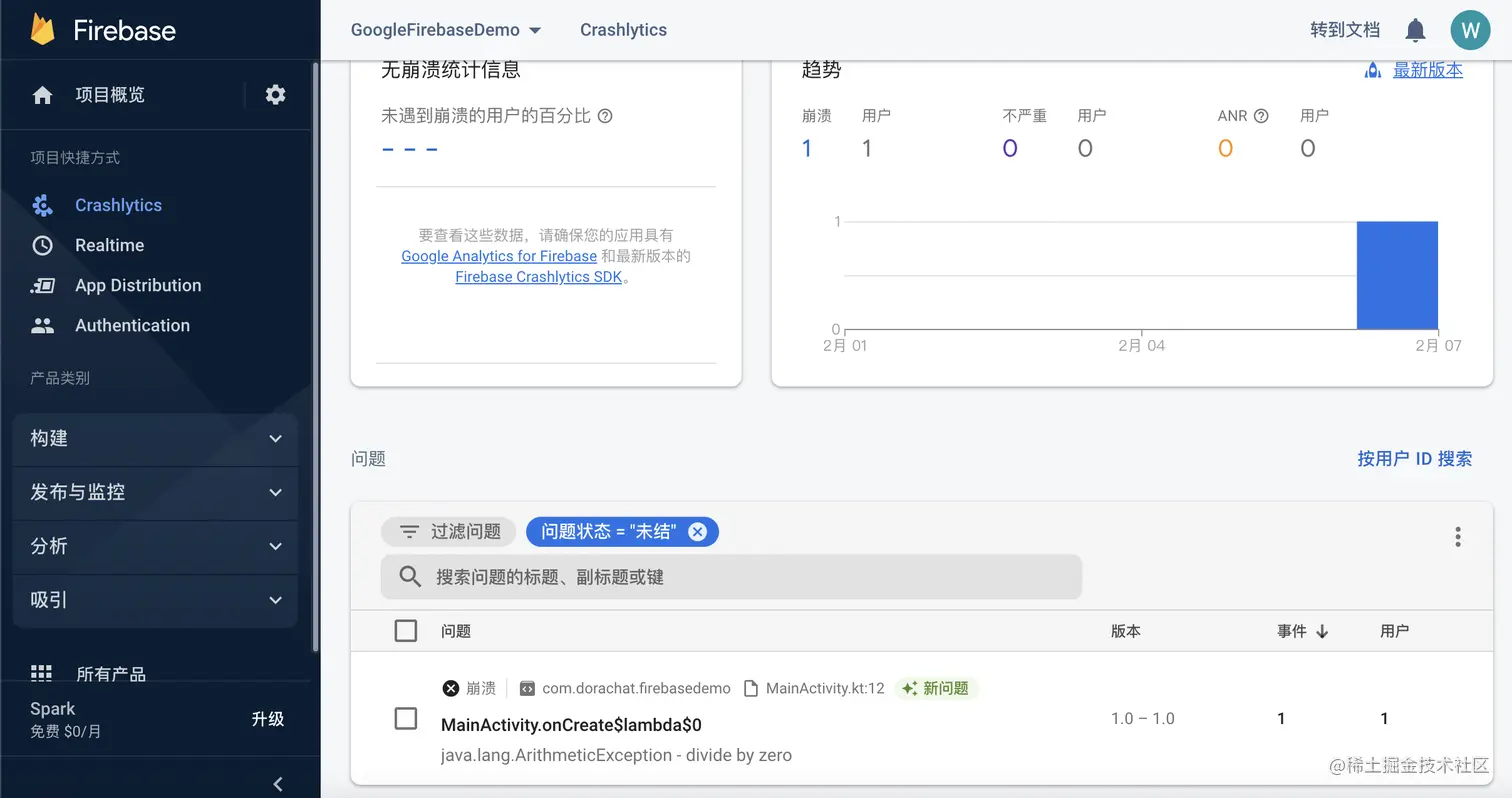Expand the 发布与监控 category
1512x798 pixels.
(155, 492)
